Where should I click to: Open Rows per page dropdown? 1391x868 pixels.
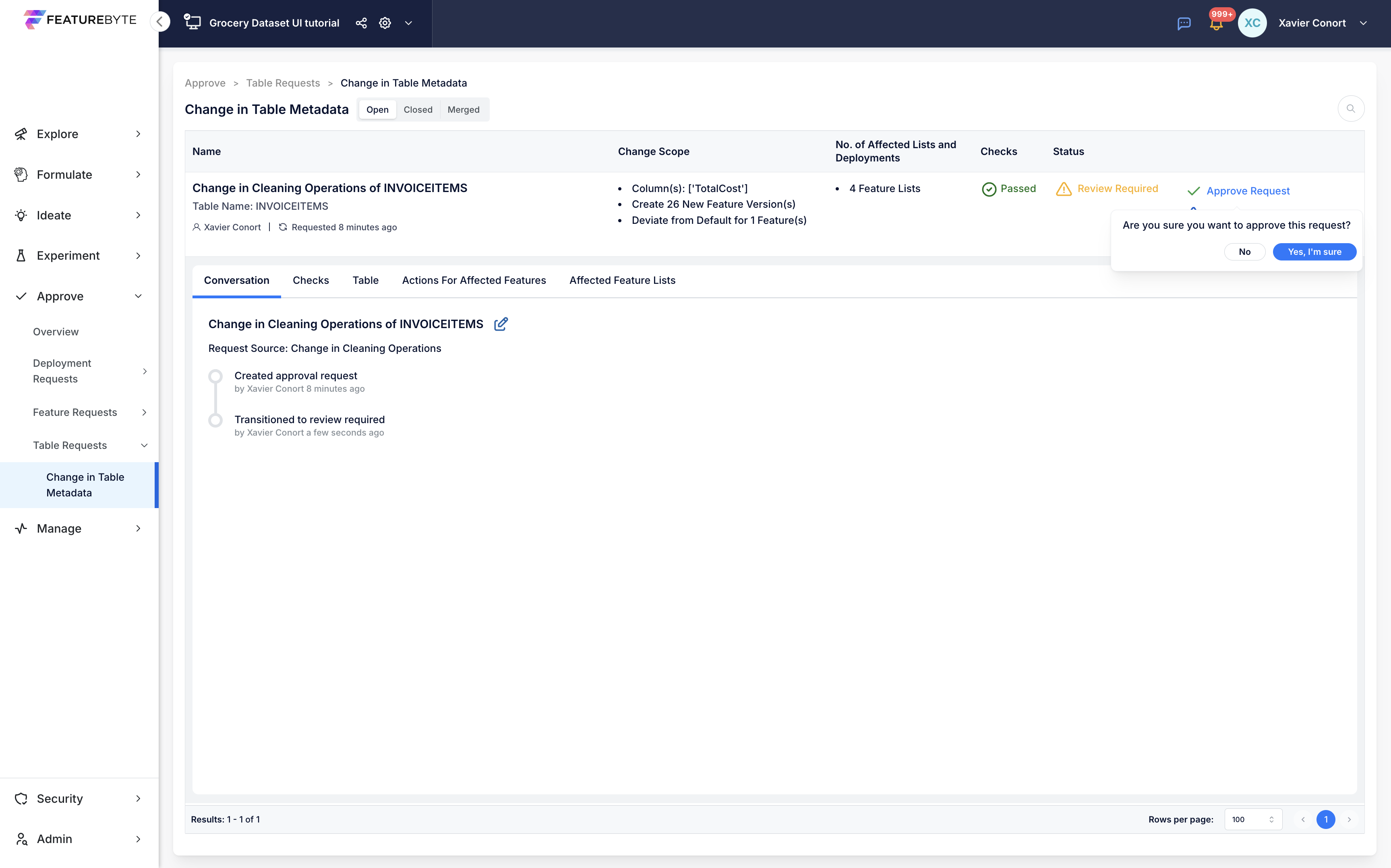(x=1252, y=819)
